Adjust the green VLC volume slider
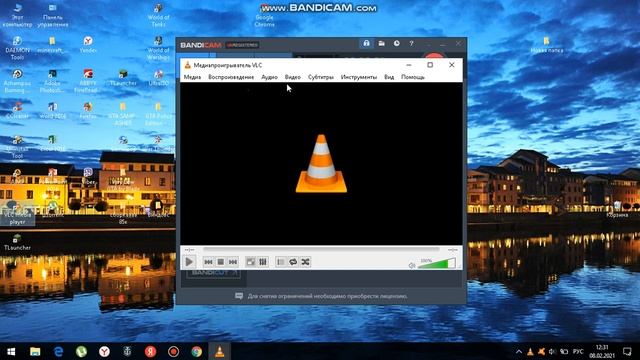The width and height of the screenshot is (640, 360). [x=436, y=264]
